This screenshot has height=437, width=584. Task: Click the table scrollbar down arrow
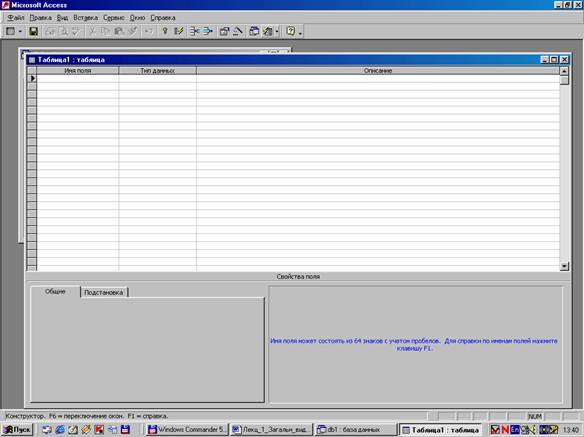[564, 266]
